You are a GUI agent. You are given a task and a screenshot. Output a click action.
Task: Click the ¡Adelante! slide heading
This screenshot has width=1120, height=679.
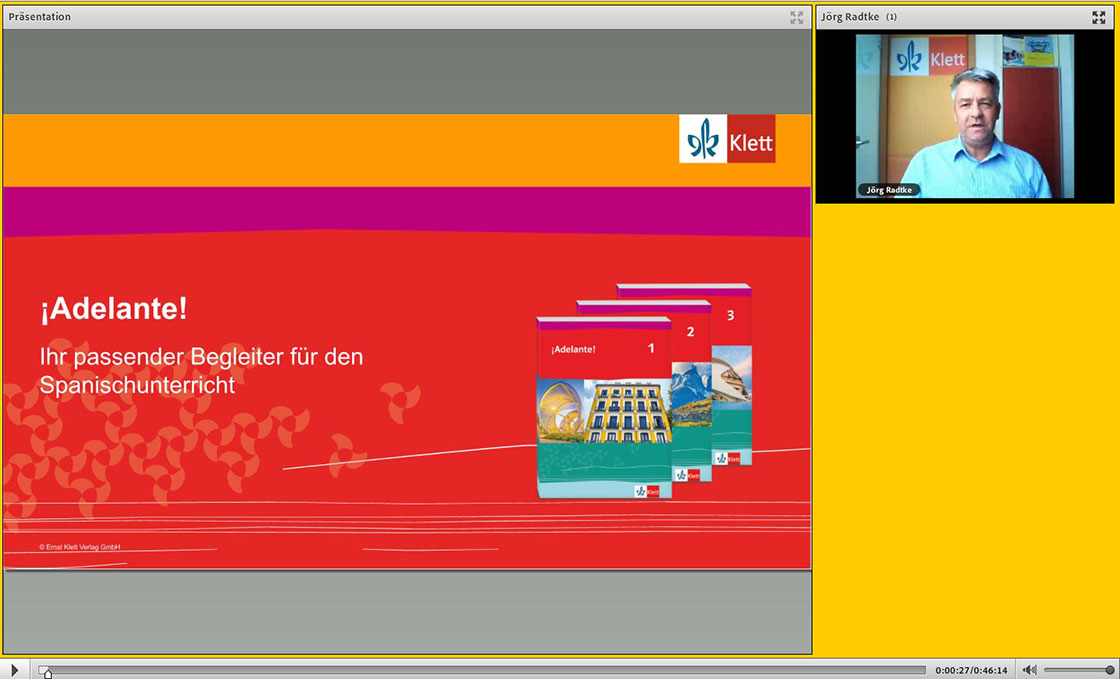pos(114,309)
